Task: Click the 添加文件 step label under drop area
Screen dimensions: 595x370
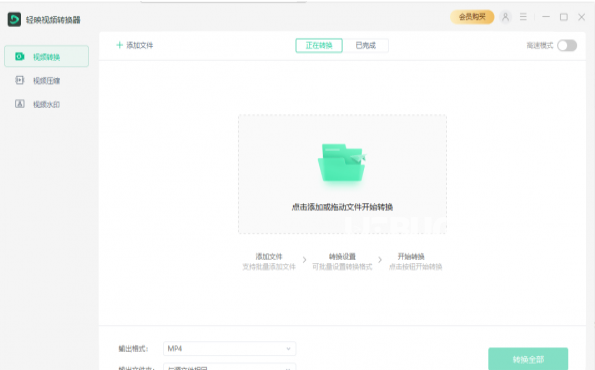Action: pos(269,257)
